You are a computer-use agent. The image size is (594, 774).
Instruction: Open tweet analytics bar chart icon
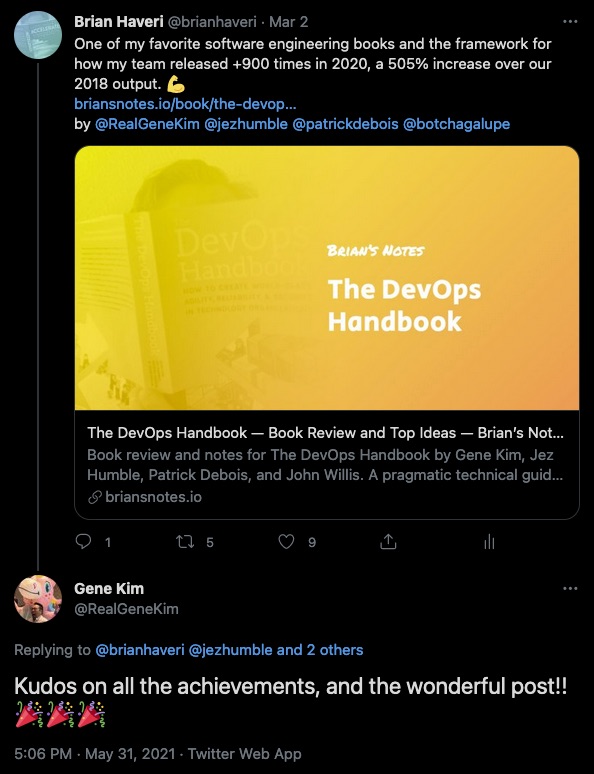pyautogui.click(x=489, y=542)
